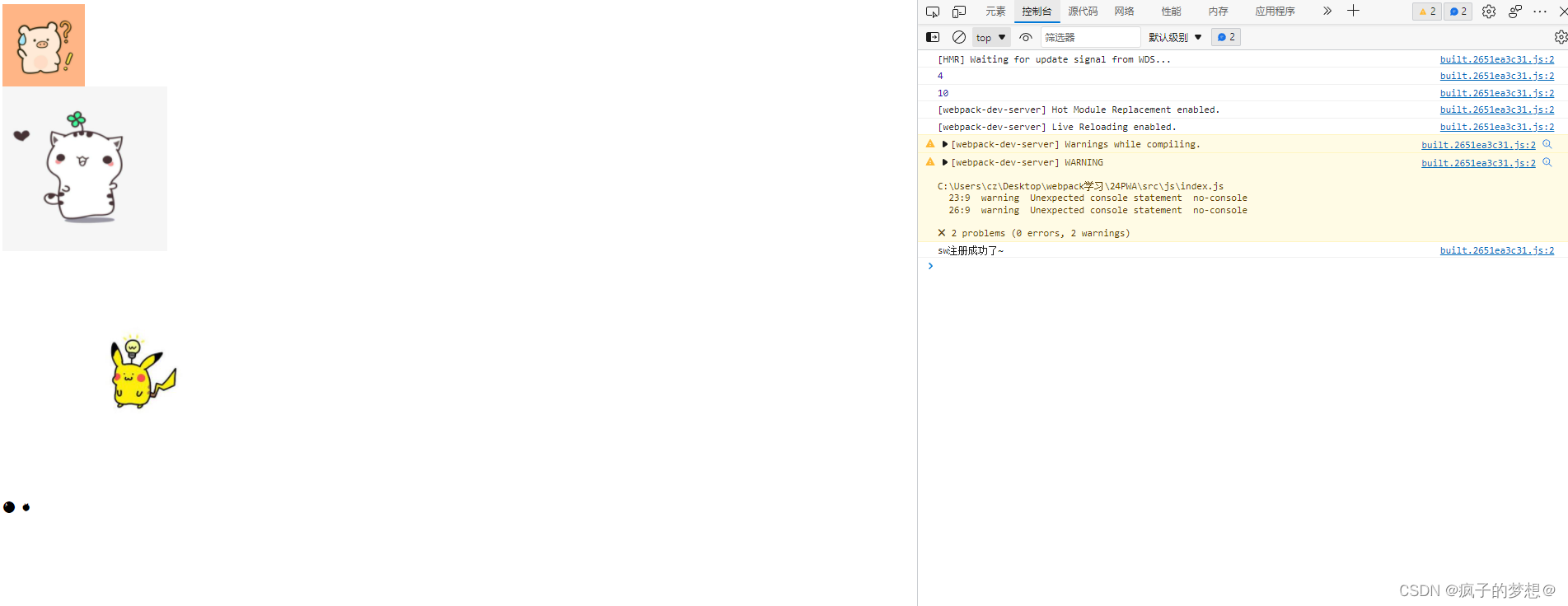Add a new DevTools tab with plus

[1353, 11]
